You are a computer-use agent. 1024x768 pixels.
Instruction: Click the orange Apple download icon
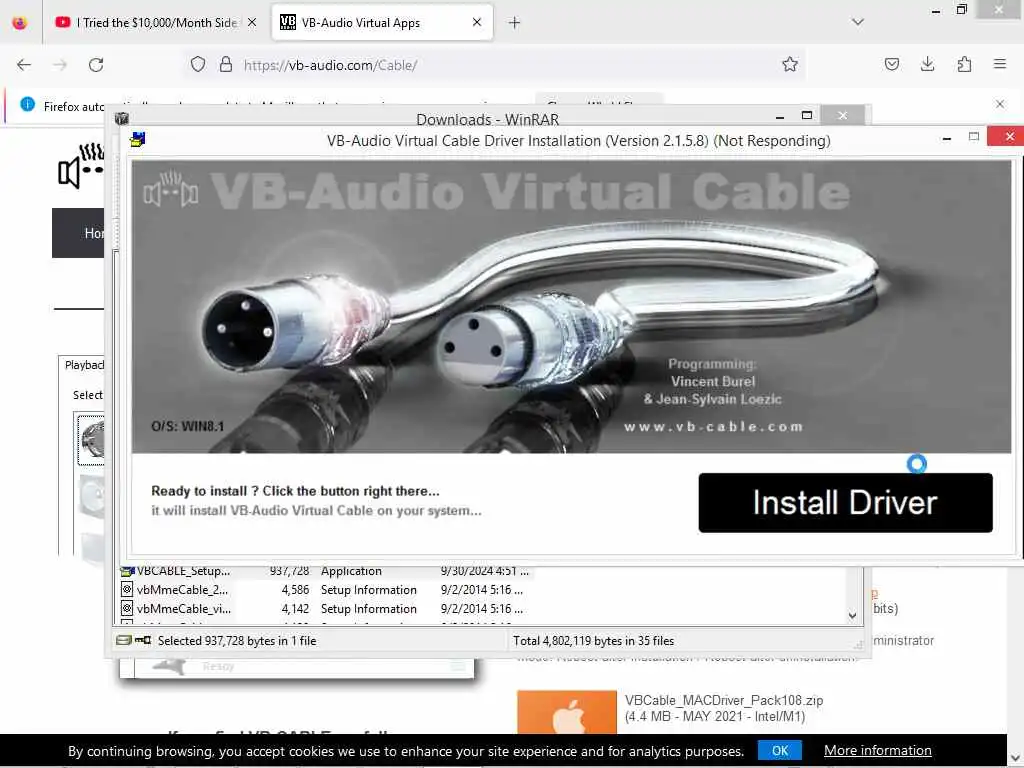pos(567,712)
